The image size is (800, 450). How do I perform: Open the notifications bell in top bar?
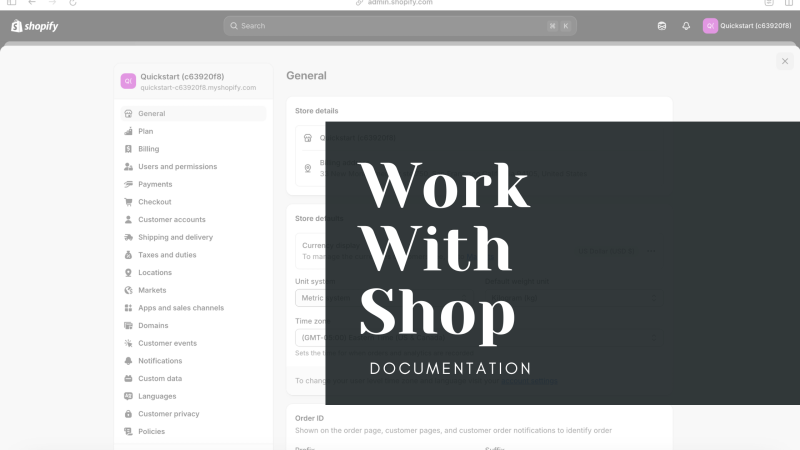(x=686, y=26)
